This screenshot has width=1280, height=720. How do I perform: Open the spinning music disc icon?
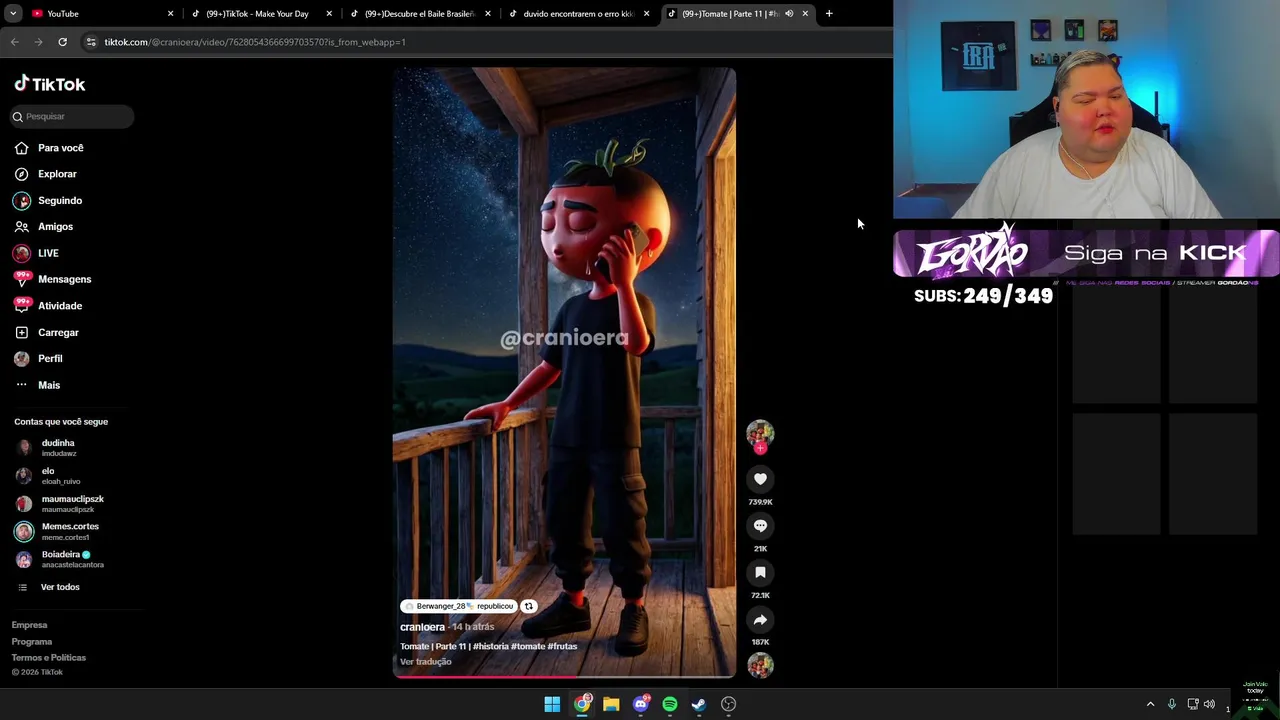coord(760,665)
